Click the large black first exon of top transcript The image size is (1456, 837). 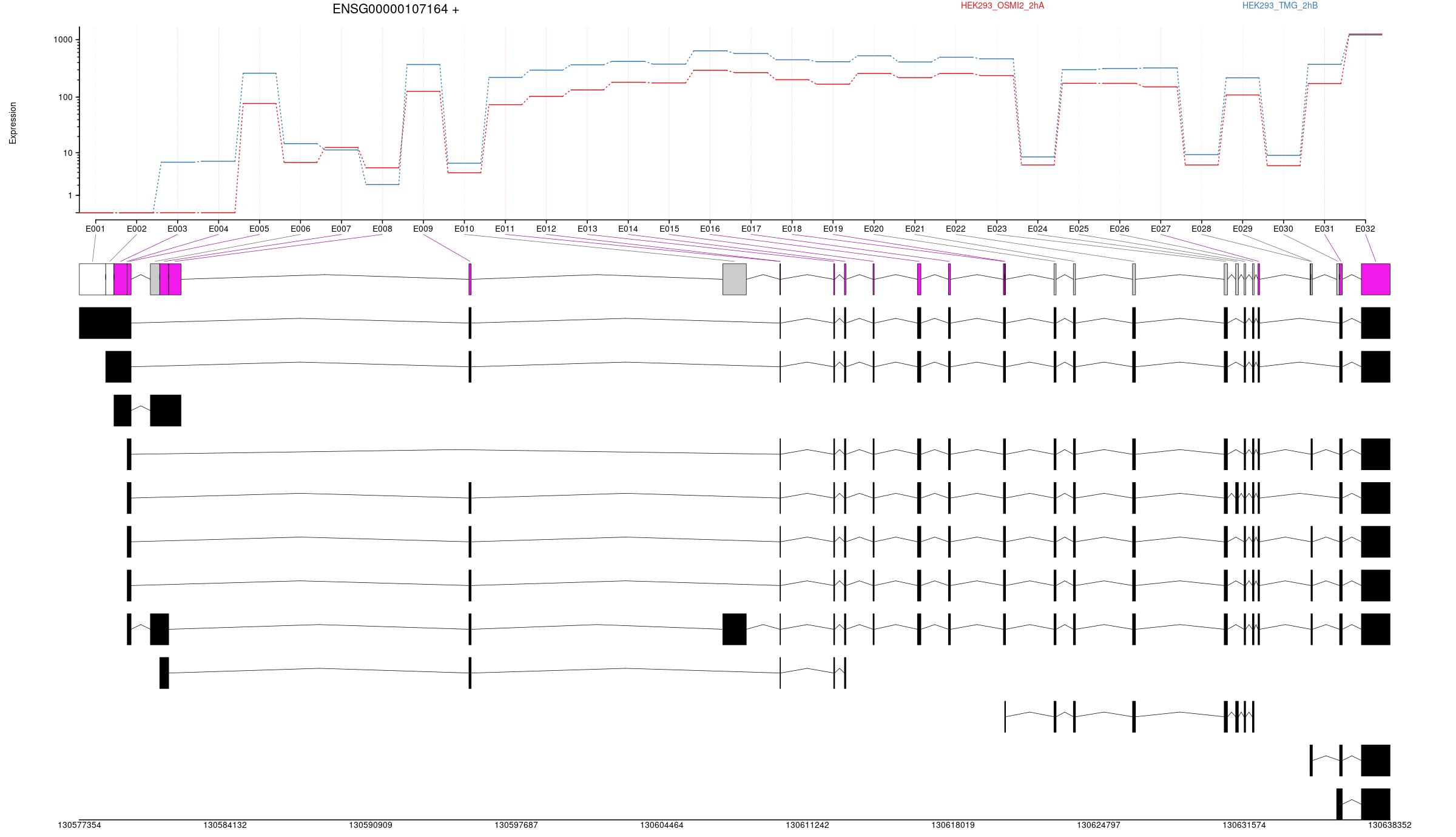tap(105, 323)
